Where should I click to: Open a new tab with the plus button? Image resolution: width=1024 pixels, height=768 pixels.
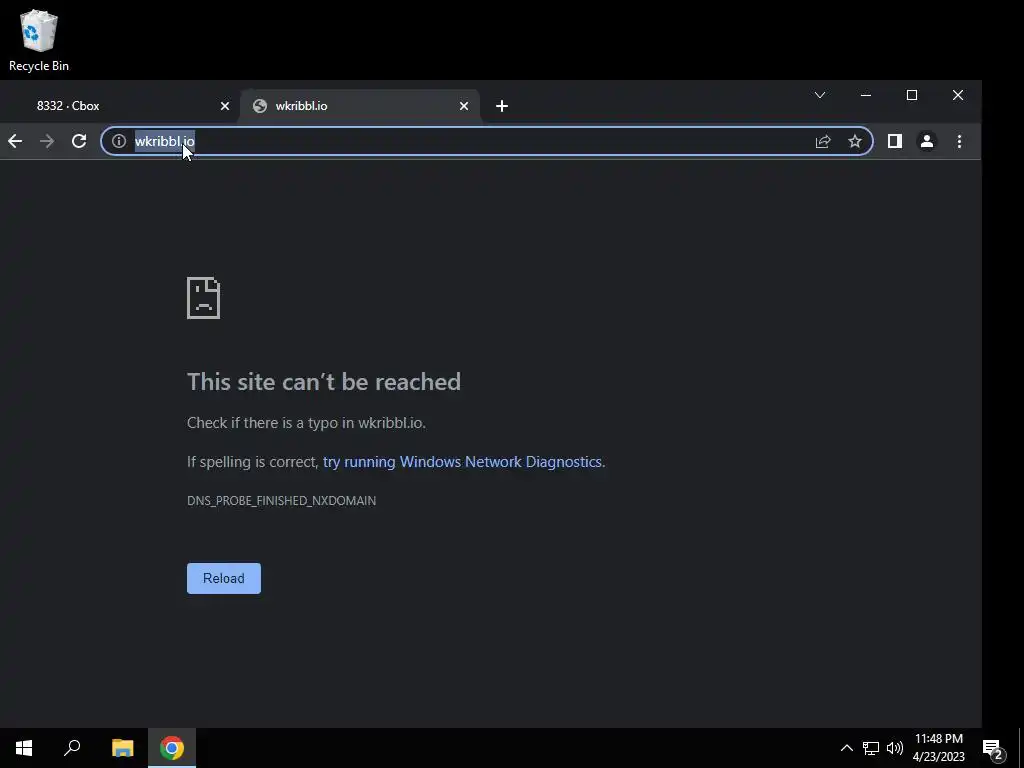[502, 106]
